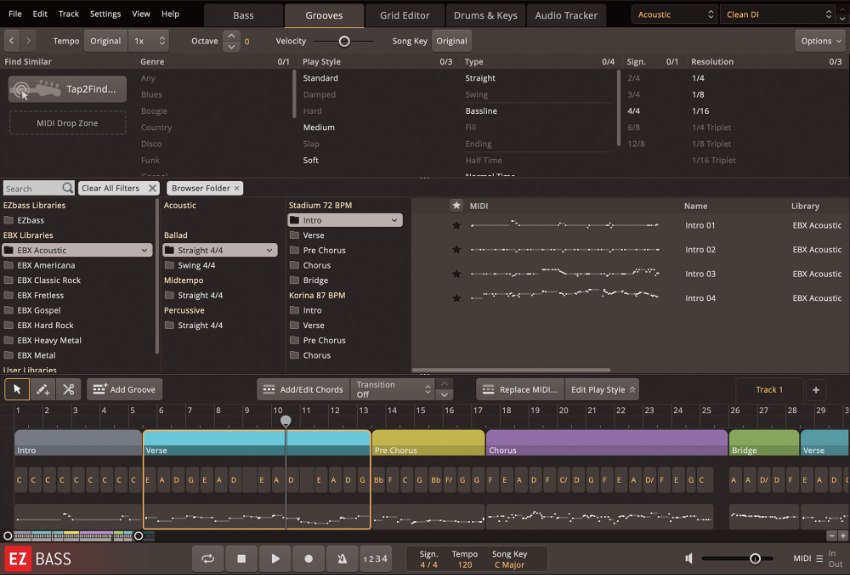Open MIDI in/out menu icon
850x575 pixels.
pos(819,558)
